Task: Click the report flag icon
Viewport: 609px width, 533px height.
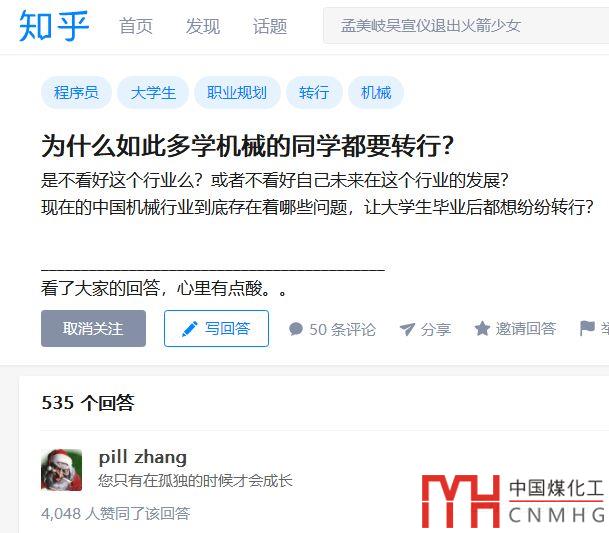Action: 587,328
